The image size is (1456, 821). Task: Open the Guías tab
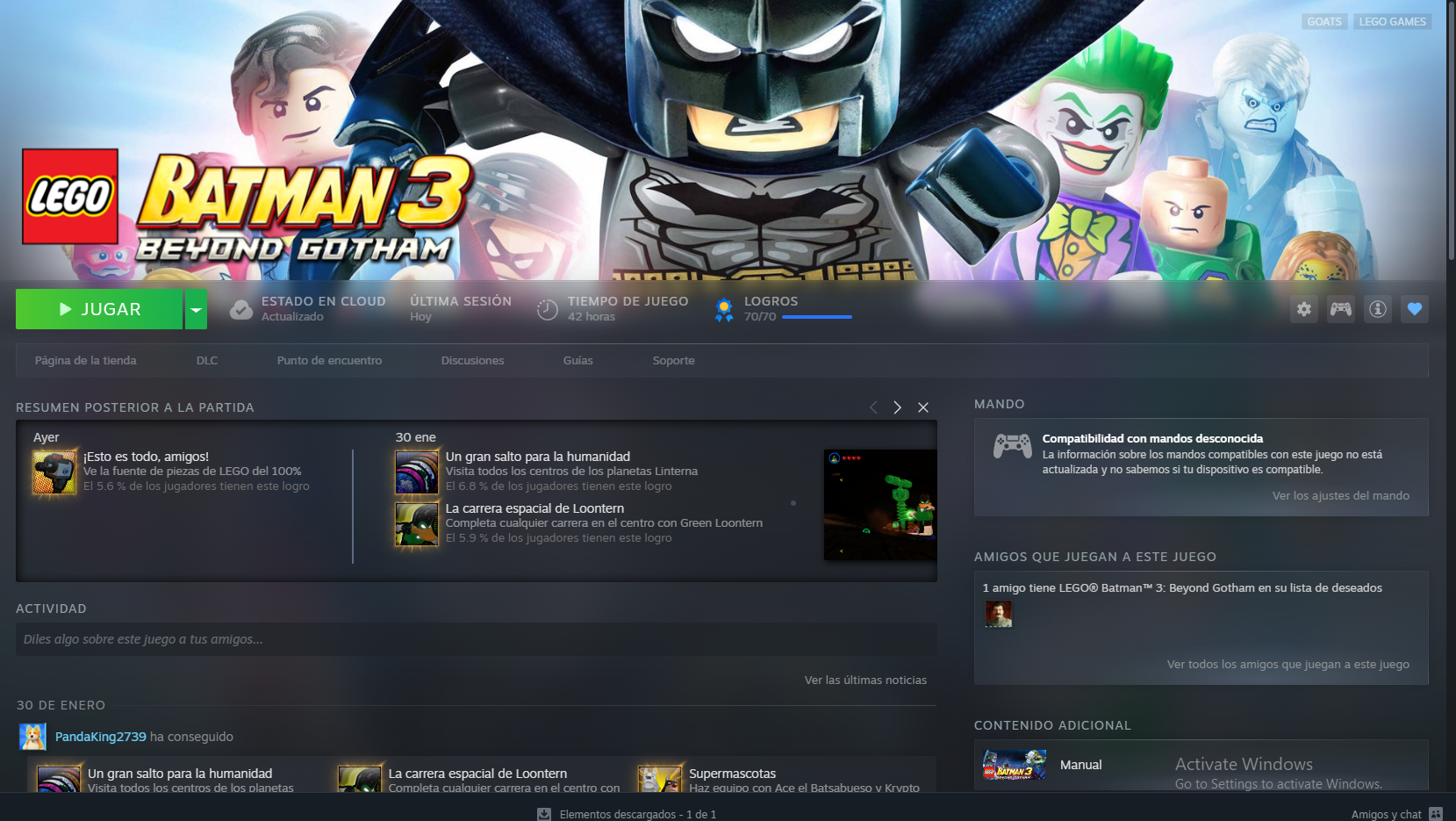[578, 361]
